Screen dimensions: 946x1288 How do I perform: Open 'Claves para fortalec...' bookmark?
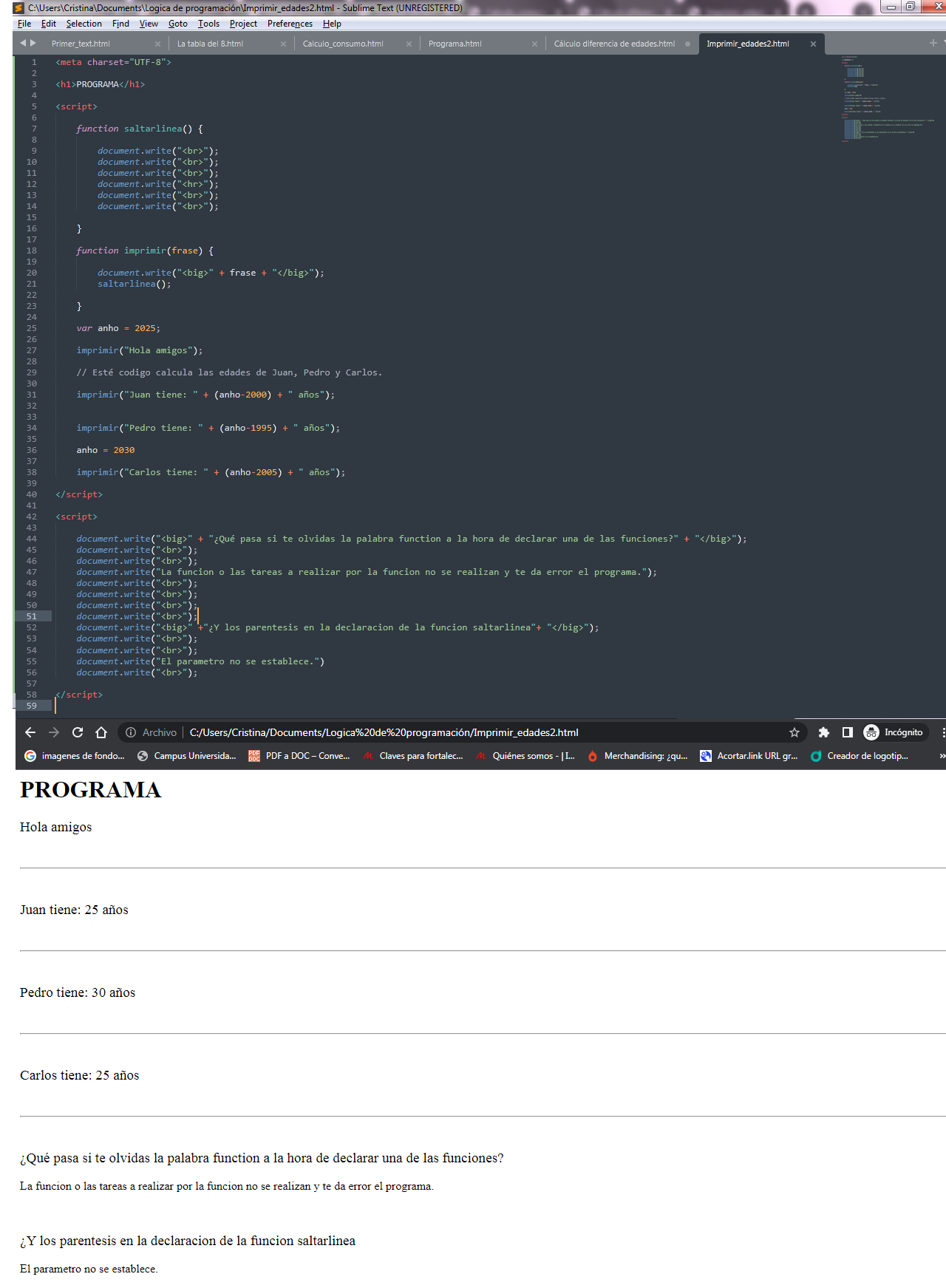point(412,756)
